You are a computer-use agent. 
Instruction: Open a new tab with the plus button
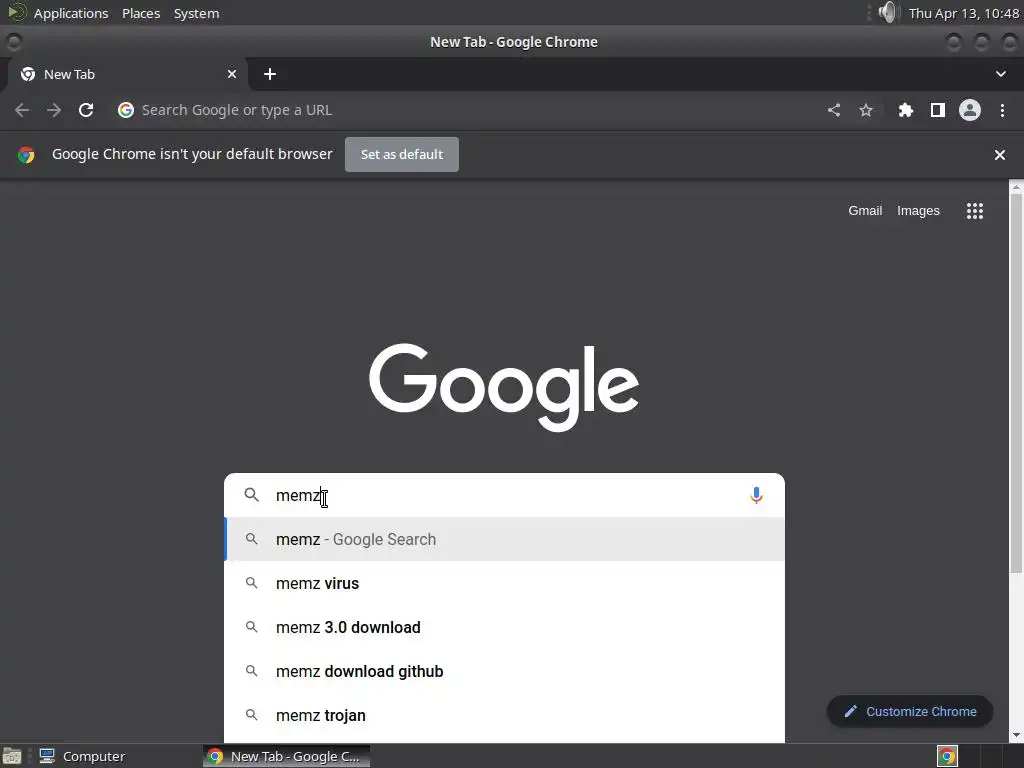[x=270, y=74]
